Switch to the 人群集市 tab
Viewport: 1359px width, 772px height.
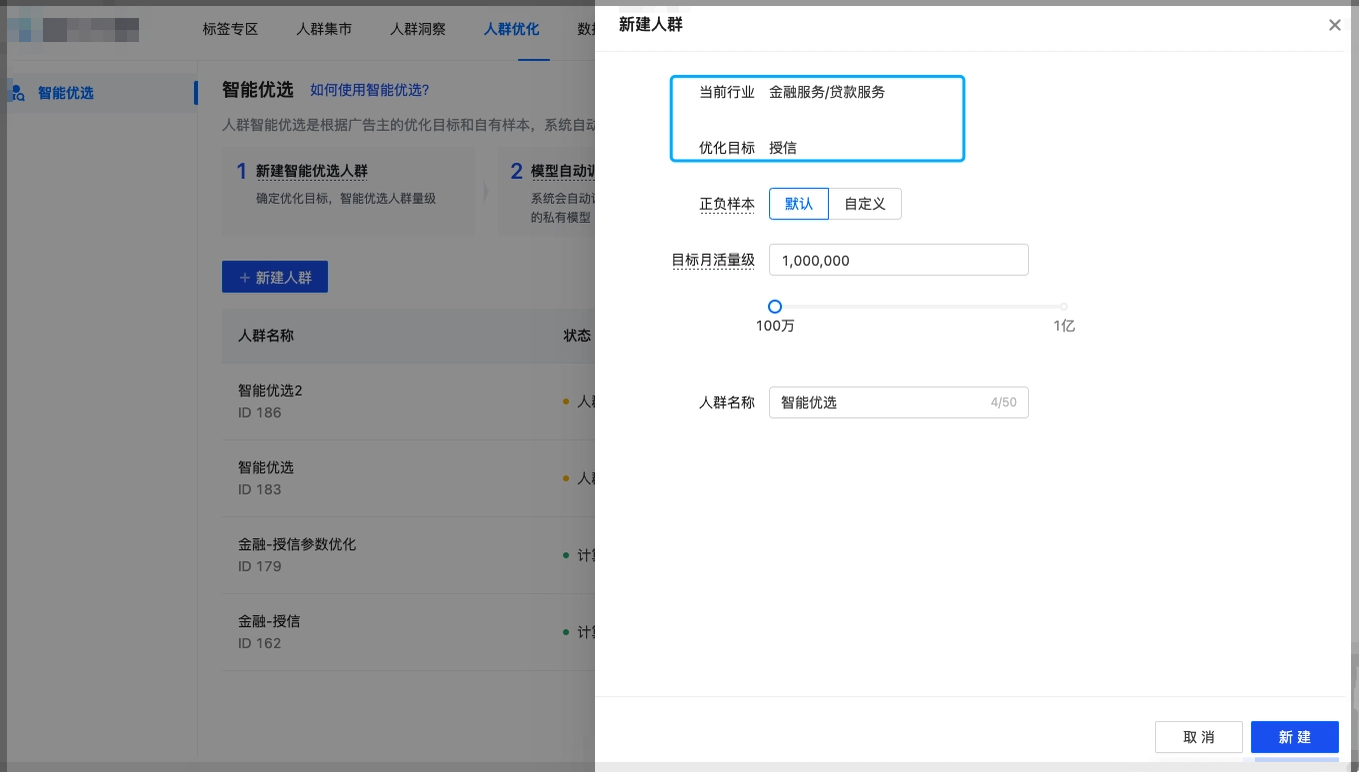(324, 29)
